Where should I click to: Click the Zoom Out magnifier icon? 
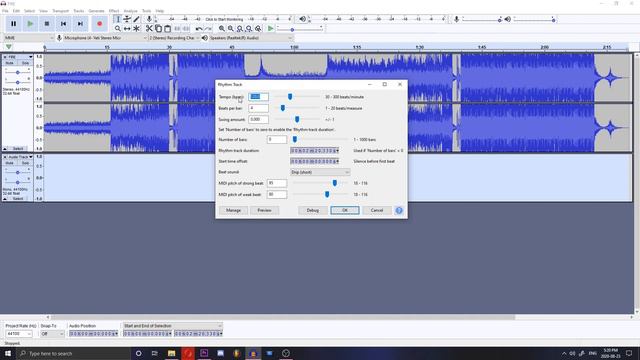point(231,29)
